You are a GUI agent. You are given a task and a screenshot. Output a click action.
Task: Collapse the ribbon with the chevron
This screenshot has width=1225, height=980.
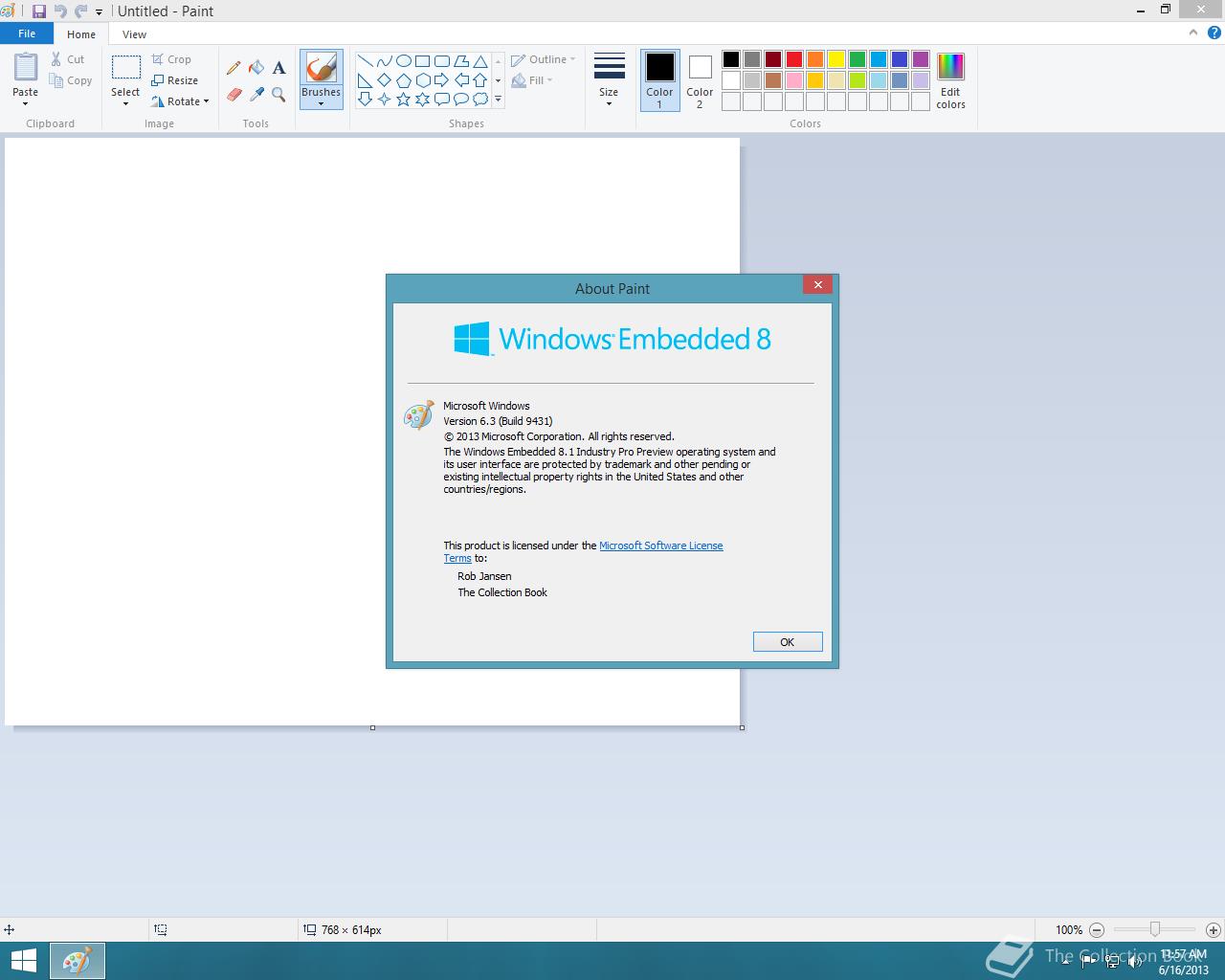coord(1192,33)
